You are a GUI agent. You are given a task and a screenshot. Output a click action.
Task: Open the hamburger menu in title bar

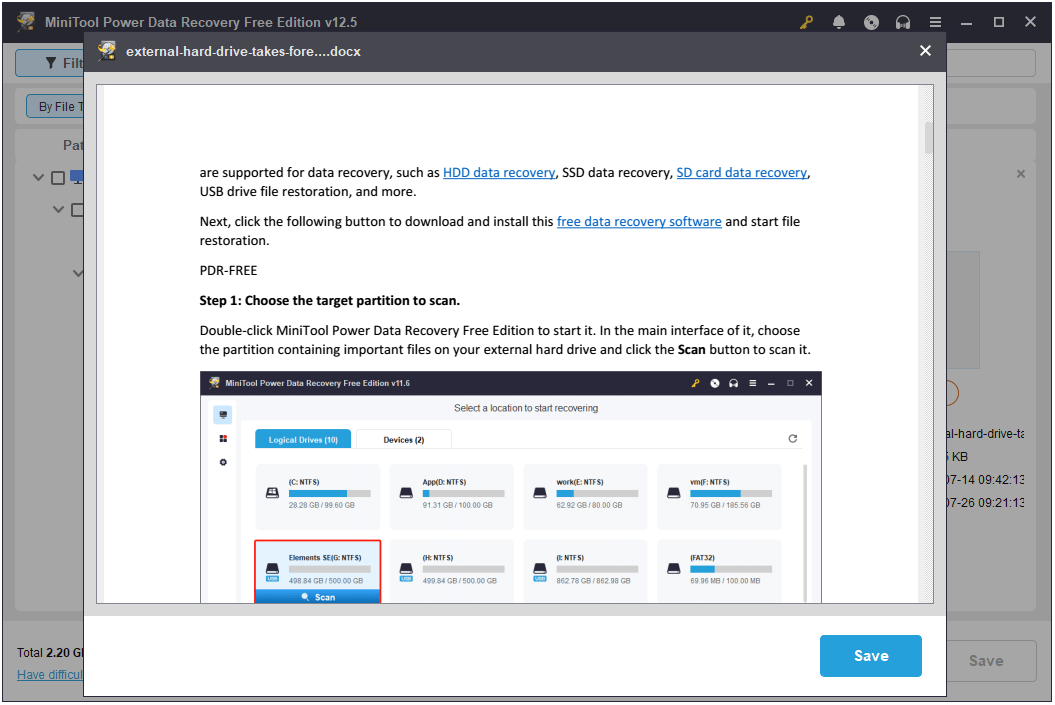click(935, 21)
